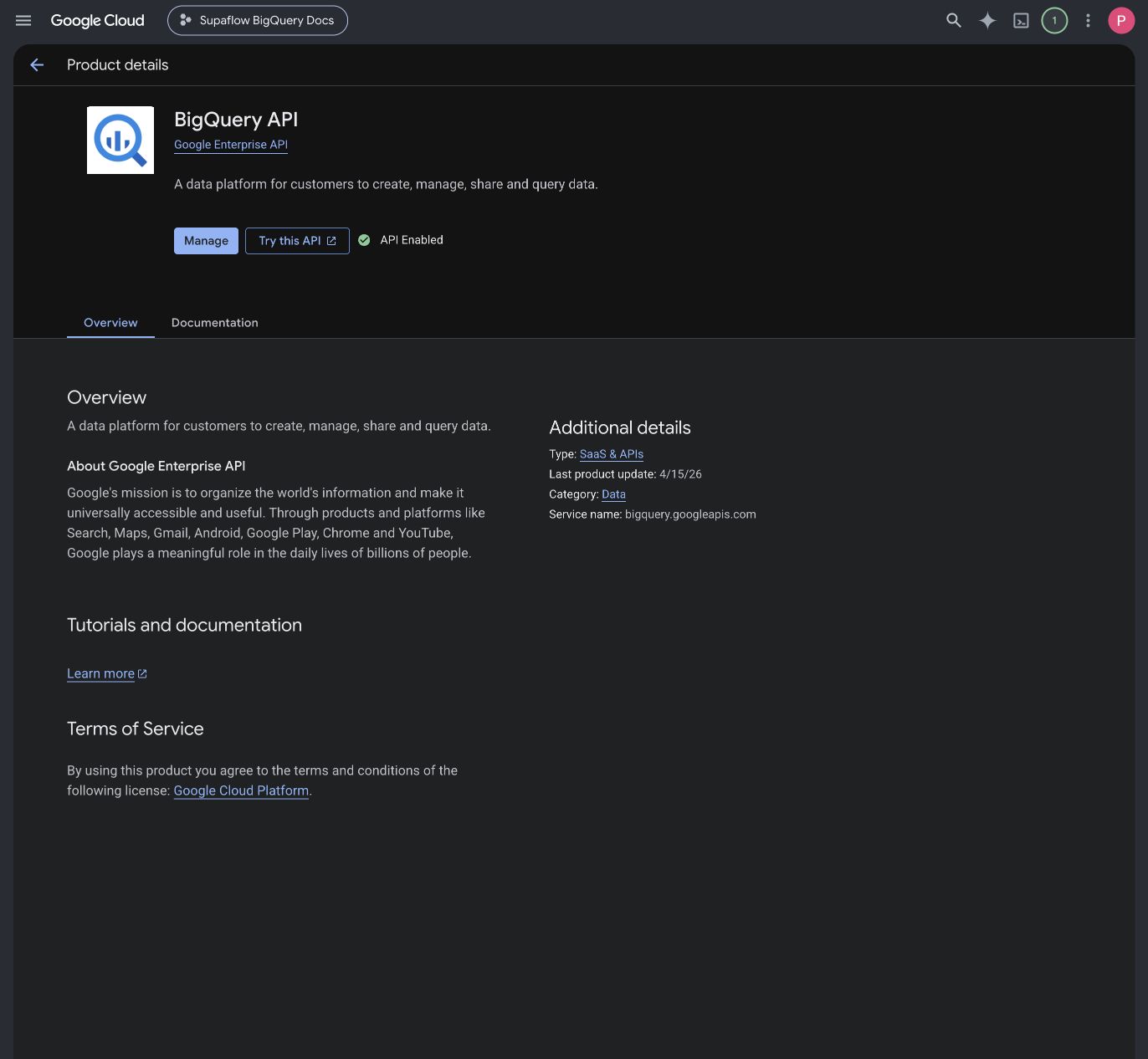Image resolution: width=1148 pixels, height=1059 pixels.
Task: Click the Tutorials and documentation heading
Action: (184, 625)
